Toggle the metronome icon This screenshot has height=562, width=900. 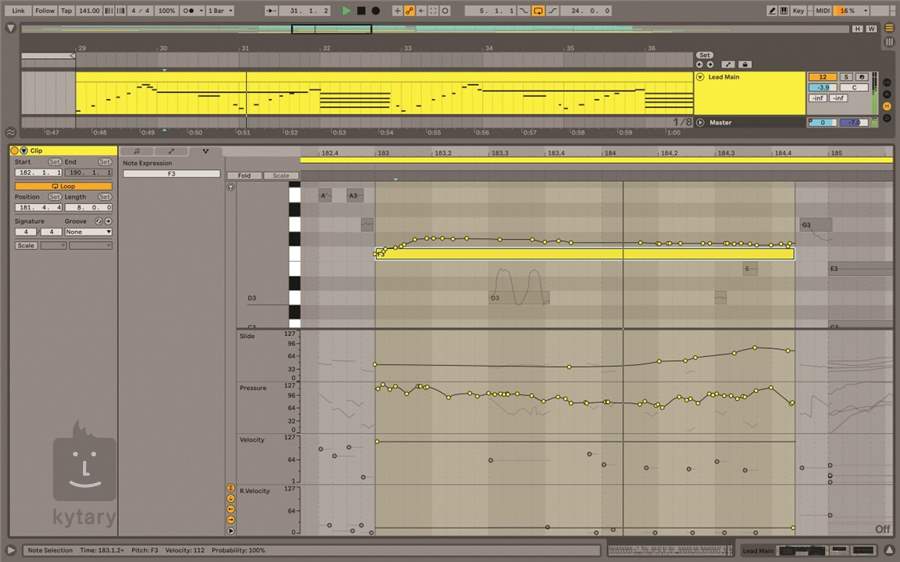189,10
